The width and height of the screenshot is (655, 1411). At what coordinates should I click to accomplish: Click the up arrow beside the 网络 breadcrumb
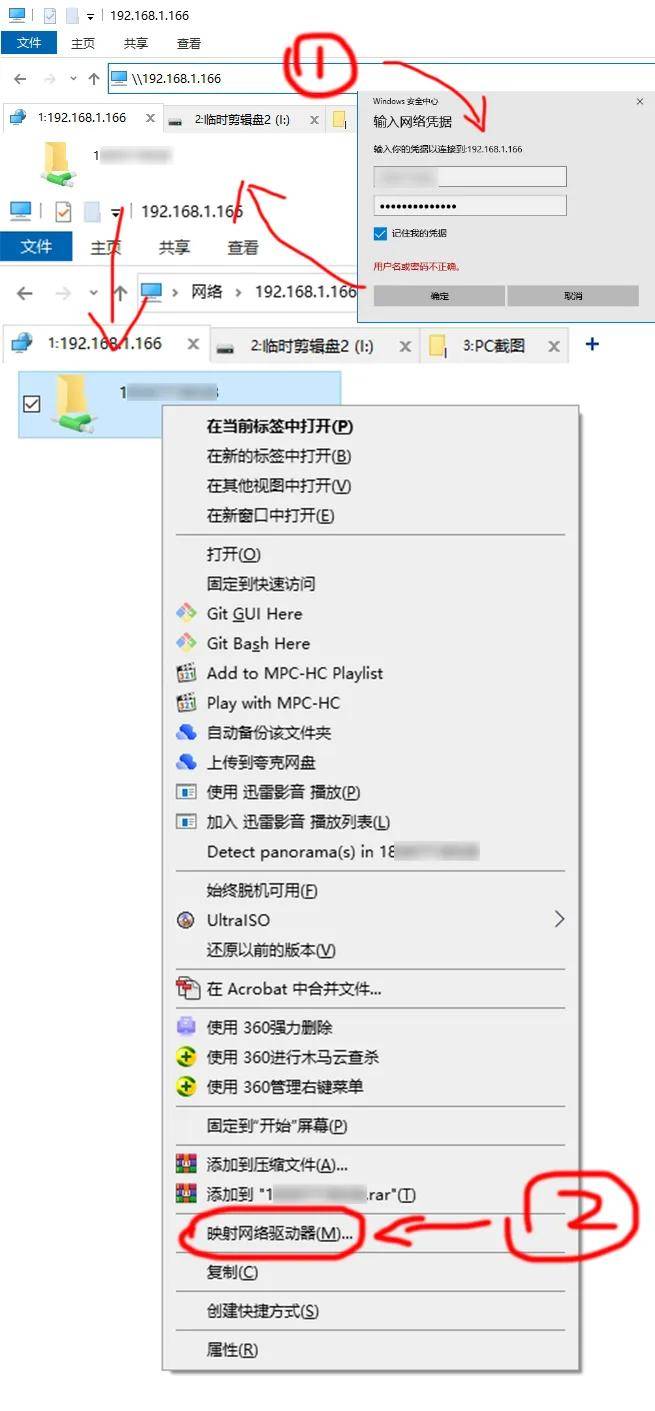pyautogui.click(x=120, y=293)
